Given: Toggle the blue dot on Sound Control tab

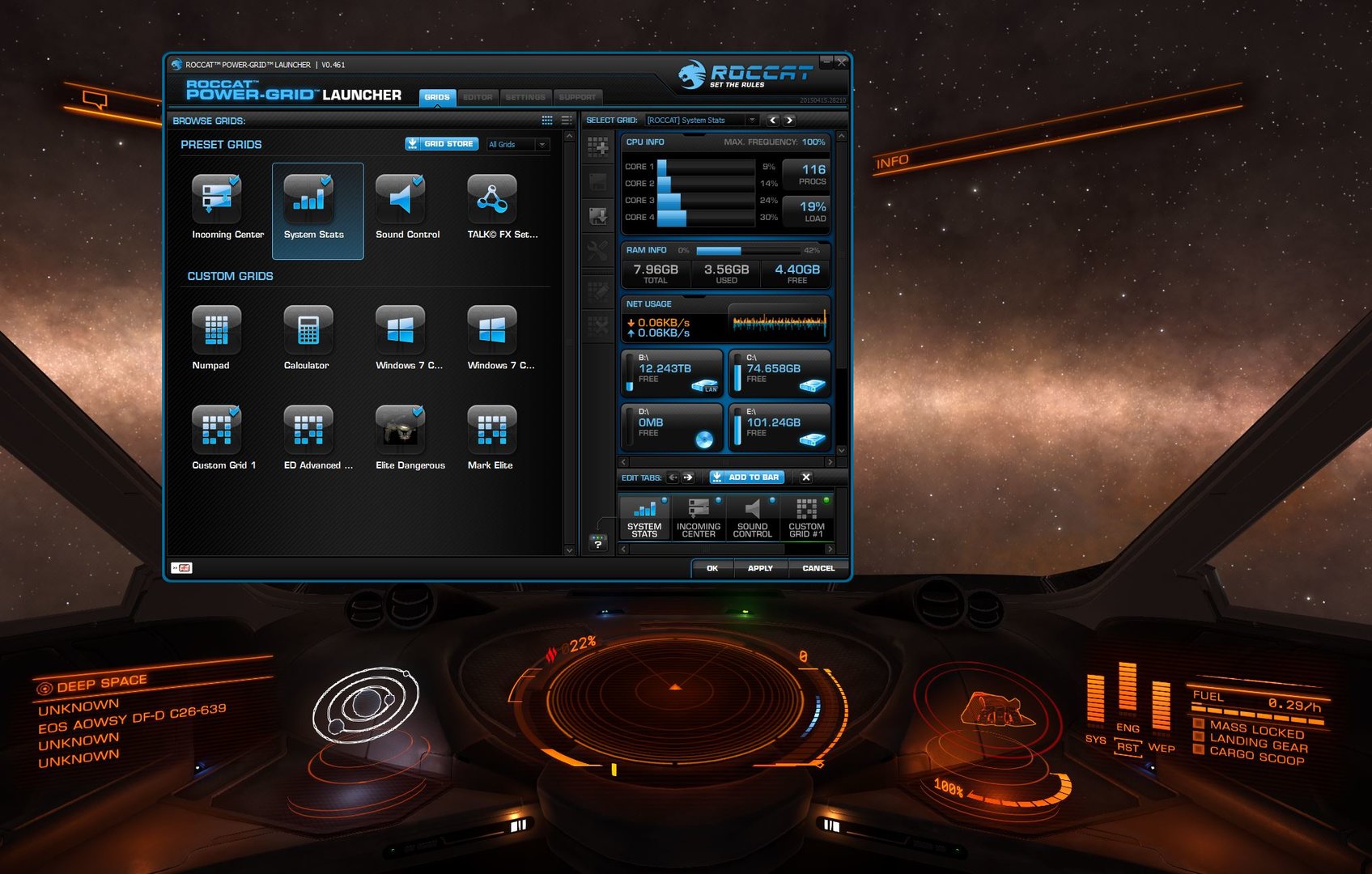Looking at the screenshot, I should point(772,500).
